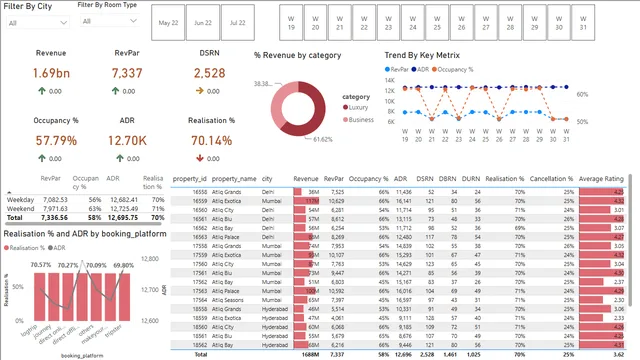Viewport: 640px width, 360px height.
Task: Select property row 17564 Atliq Seasons
Action: [x=398, y=300]
